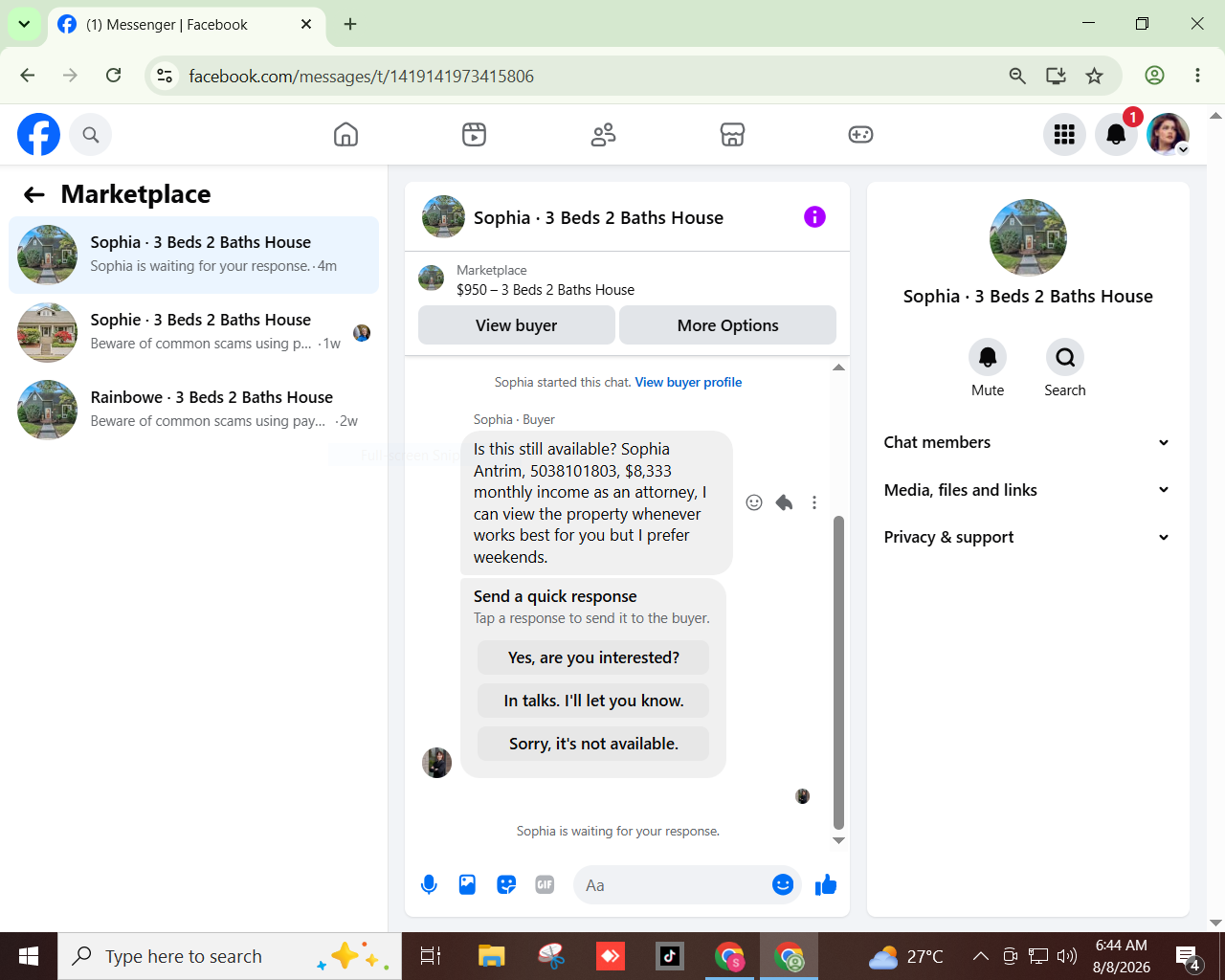Open the emoji picker in message box
The height and width of the screenshot is (980, 1225).
tap(783, 885)
